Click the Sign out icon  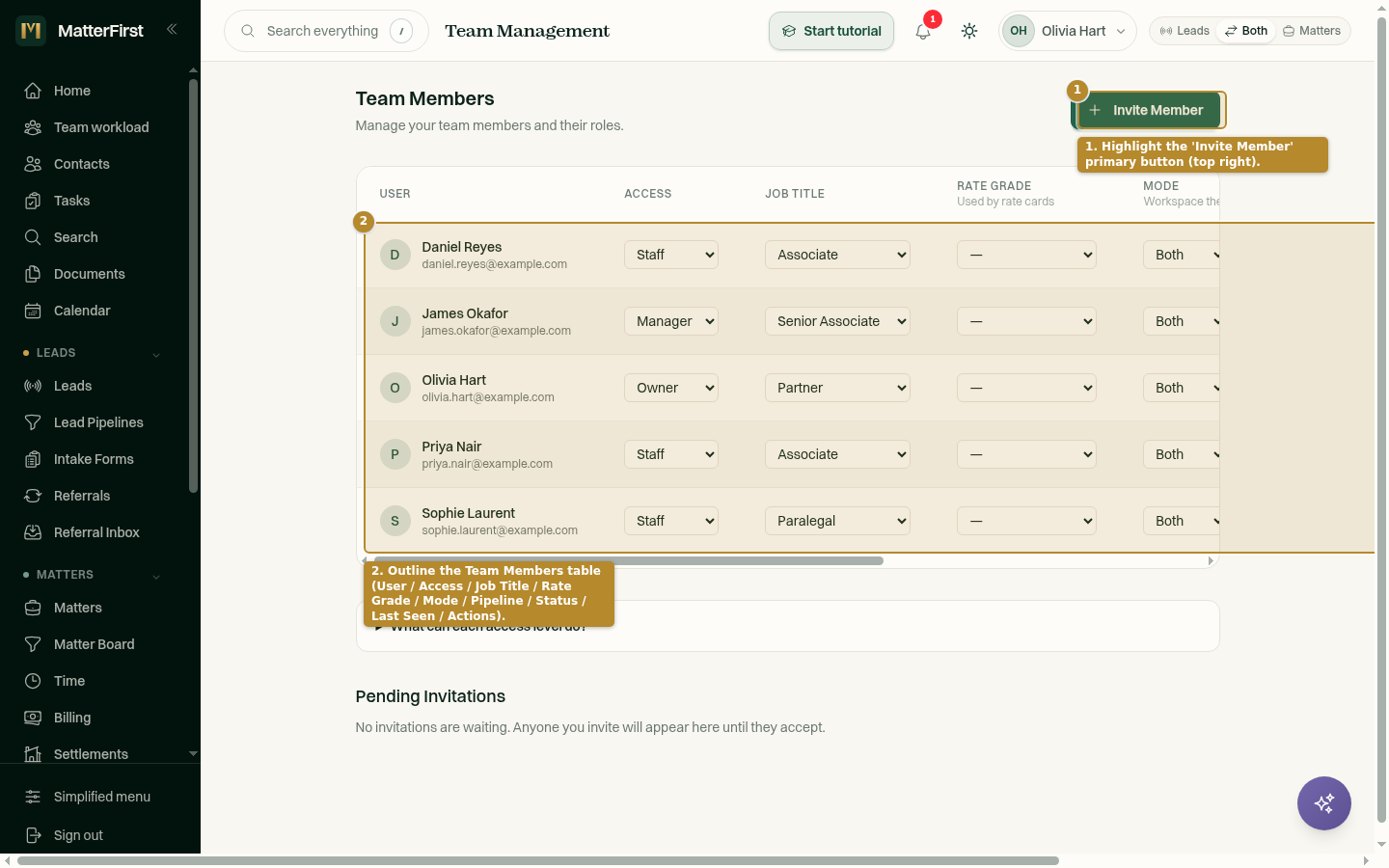pos(33,835)
